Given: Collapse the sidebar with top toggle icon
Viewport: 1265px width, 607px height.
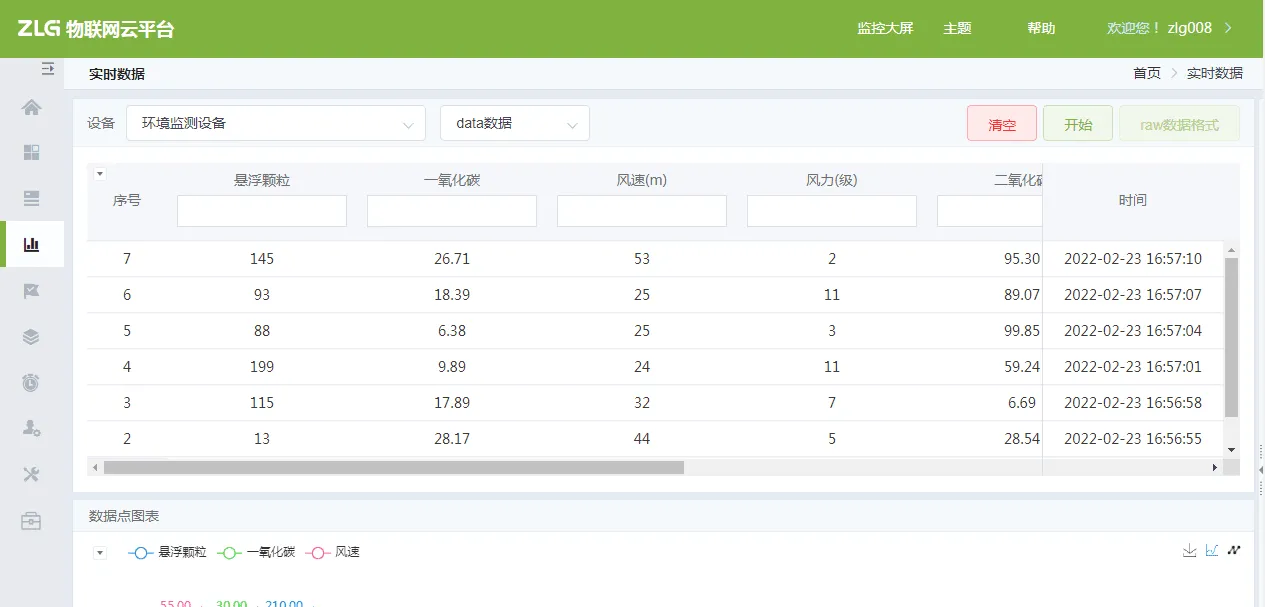Looking at the screenshot, I should [x=47, y=69].
